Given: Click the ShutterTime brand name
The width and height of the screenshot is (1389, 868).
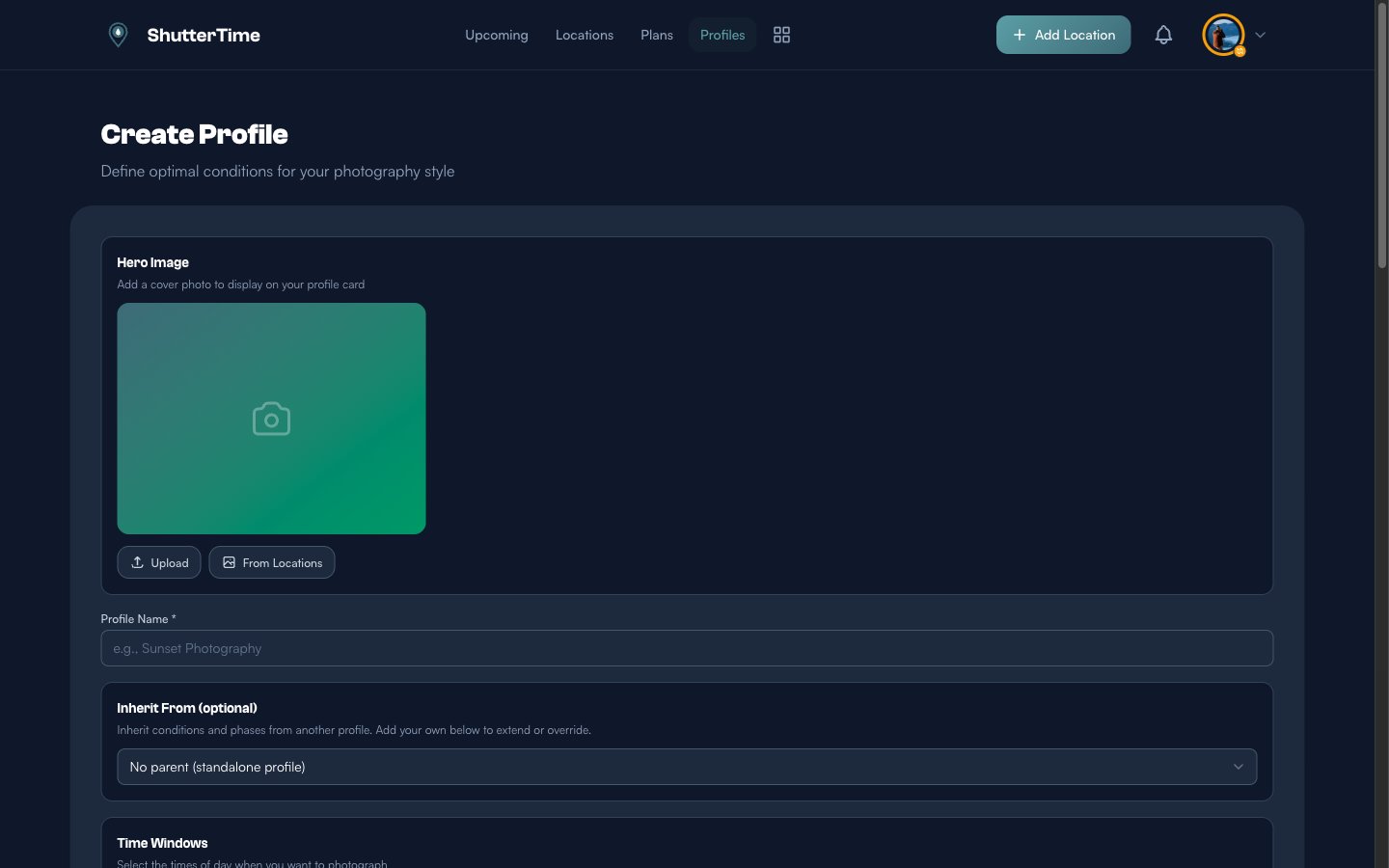Looking at the screenshot, I should (204, 35).
